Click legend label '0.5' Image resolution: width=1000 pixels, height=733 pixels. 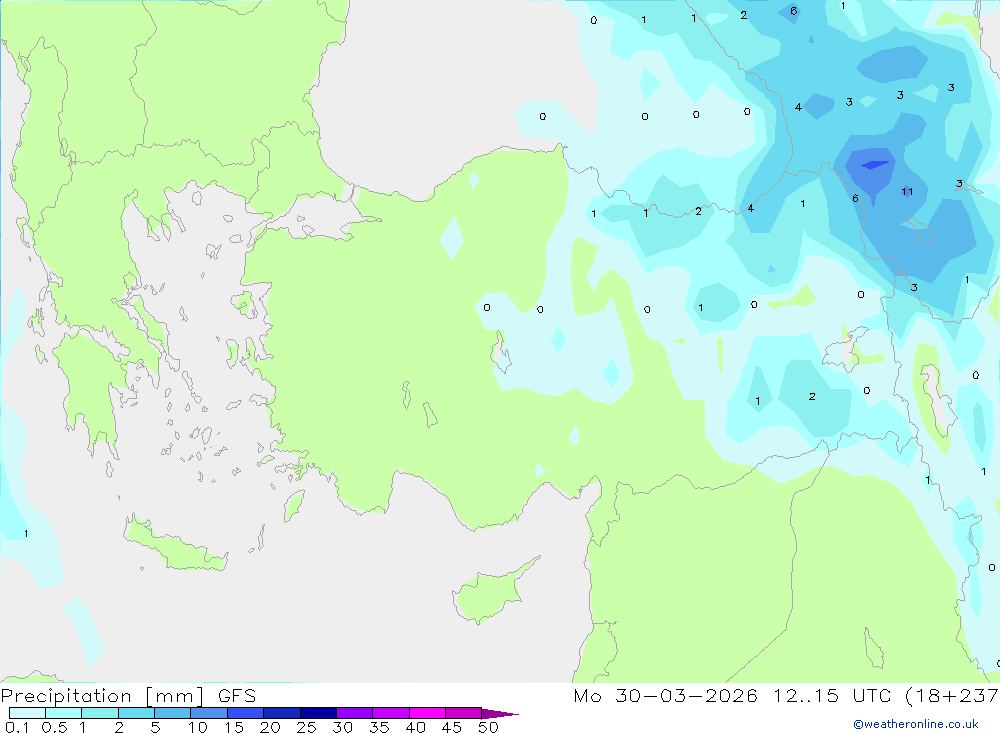(x=54, y=727)
